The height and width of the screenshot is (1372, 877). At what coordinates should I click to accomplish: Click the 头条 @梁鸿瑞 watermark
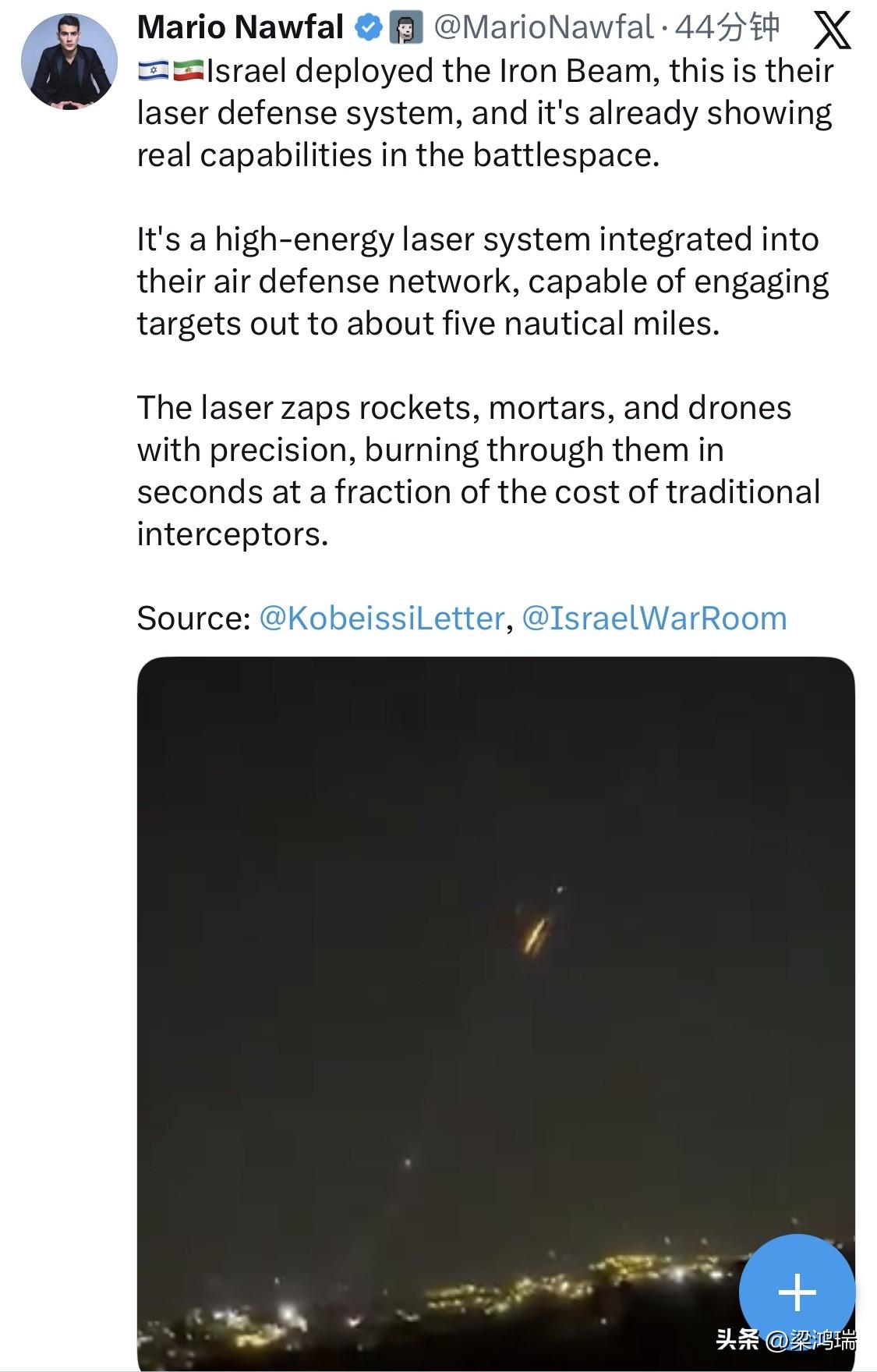(786, 1340)
